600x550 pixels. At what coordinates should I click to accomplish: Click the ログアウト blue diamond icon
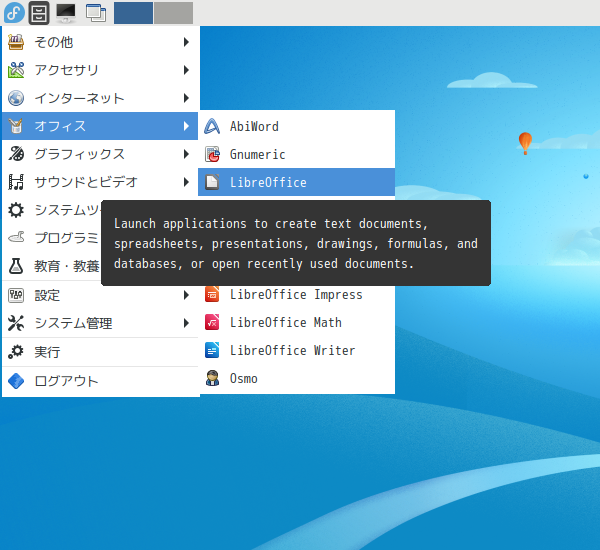coord(16,381)
